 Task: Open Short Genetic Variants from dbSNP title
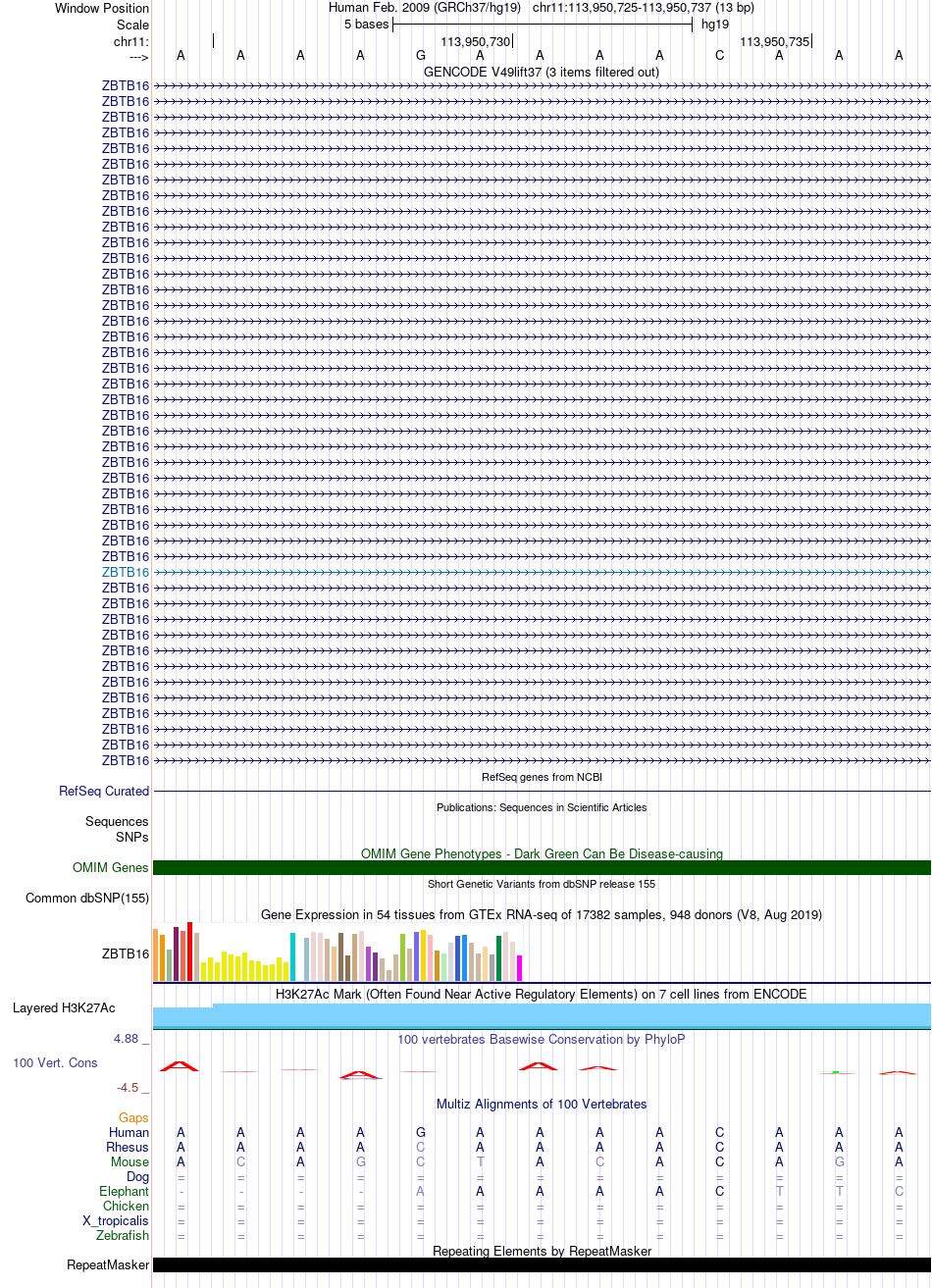click(x=542, y=884)
